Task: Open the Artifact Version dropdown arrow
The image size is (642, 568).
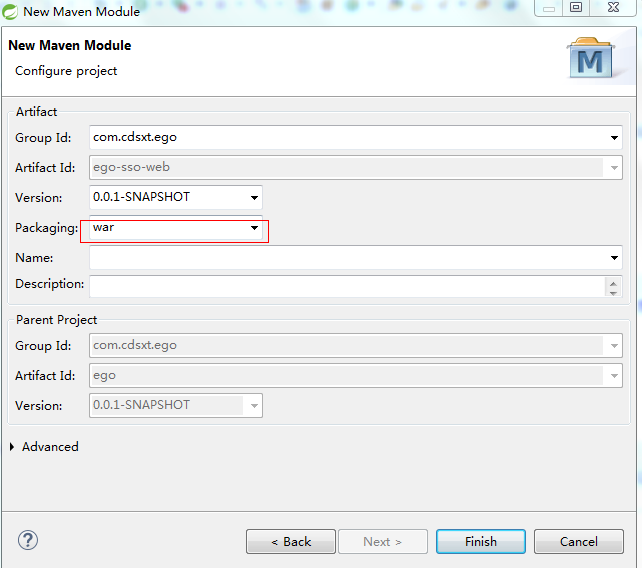Action: (x=254, y=198)
